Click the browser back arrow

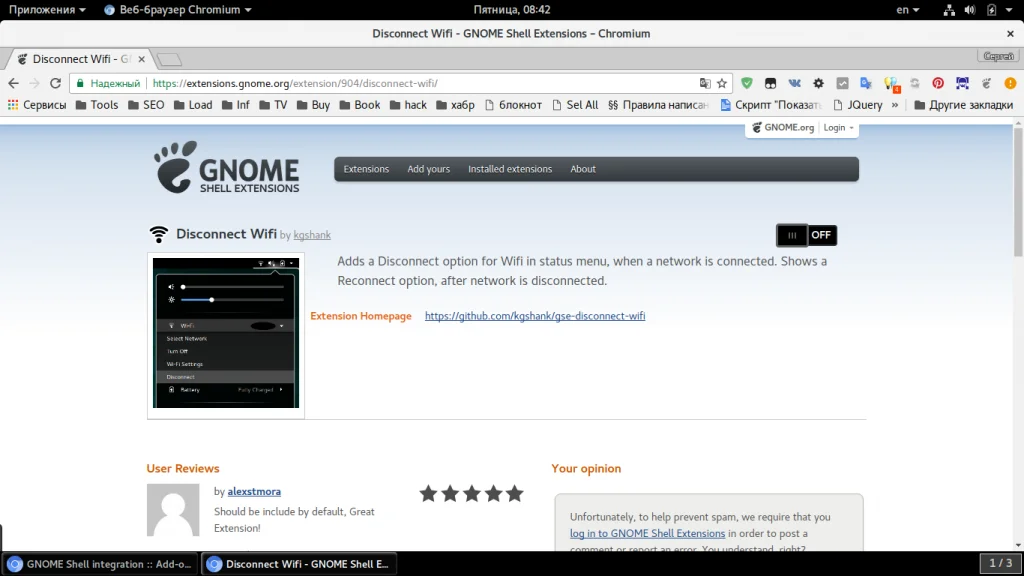point(13,84)
